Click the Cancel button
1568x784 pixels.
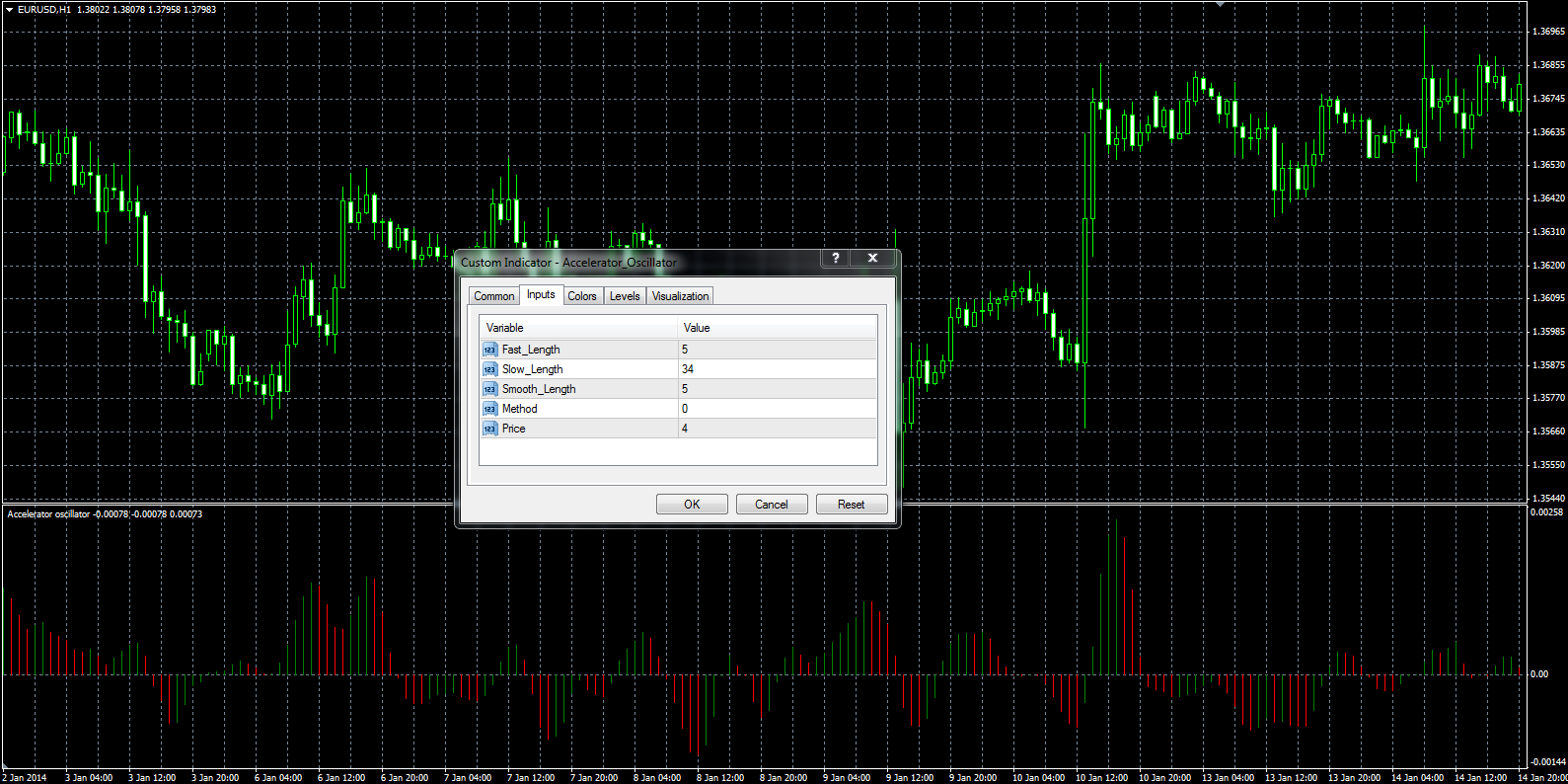[x=772, y=505]
